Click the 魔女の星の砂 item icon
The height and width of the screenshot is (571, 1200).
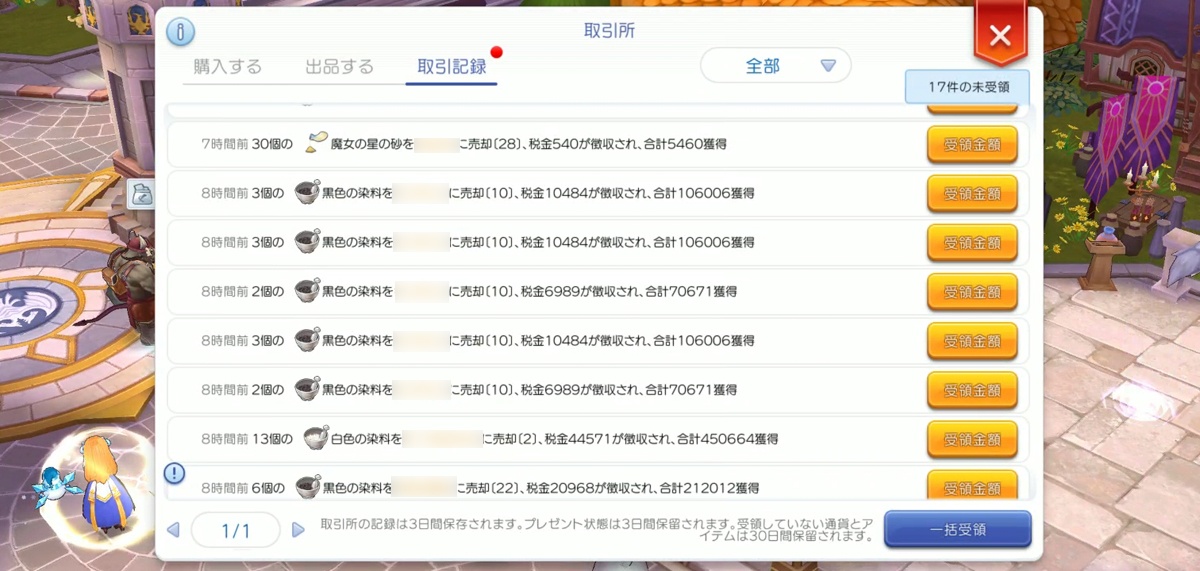click(x=317, y=143)
